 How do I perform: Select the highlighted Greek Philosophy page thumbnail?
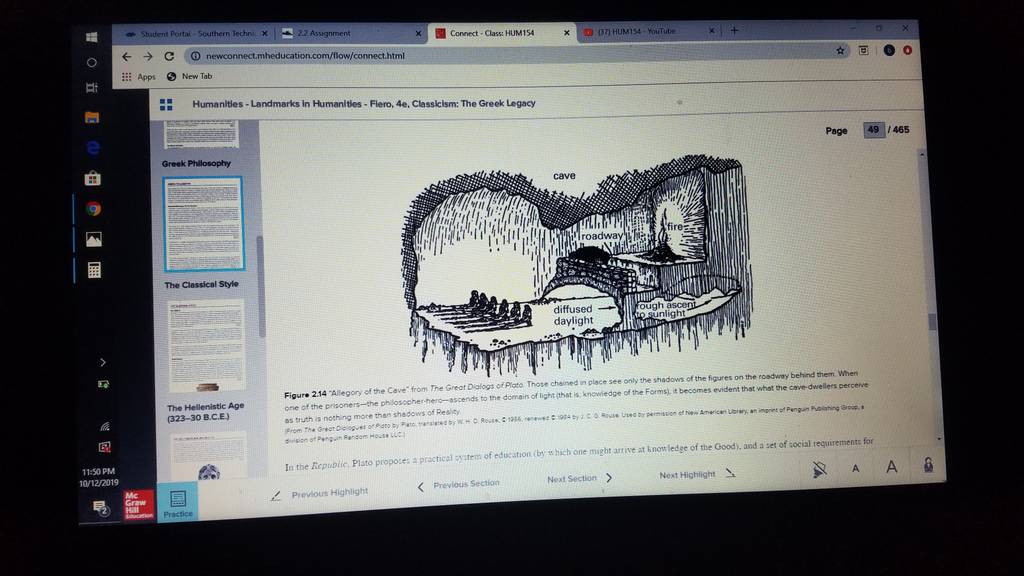click(x=204, y=224)
